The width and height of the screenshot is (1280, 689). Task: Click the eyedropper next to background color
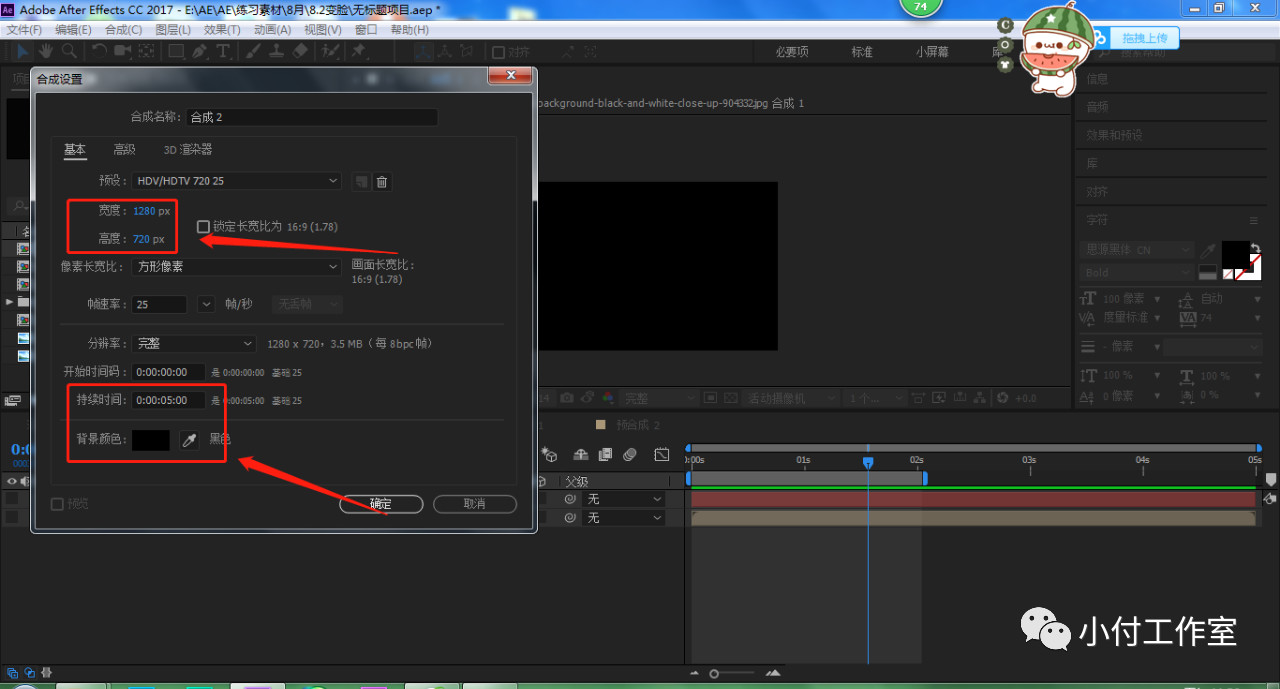pyautogui.click(x=189, y=440)
